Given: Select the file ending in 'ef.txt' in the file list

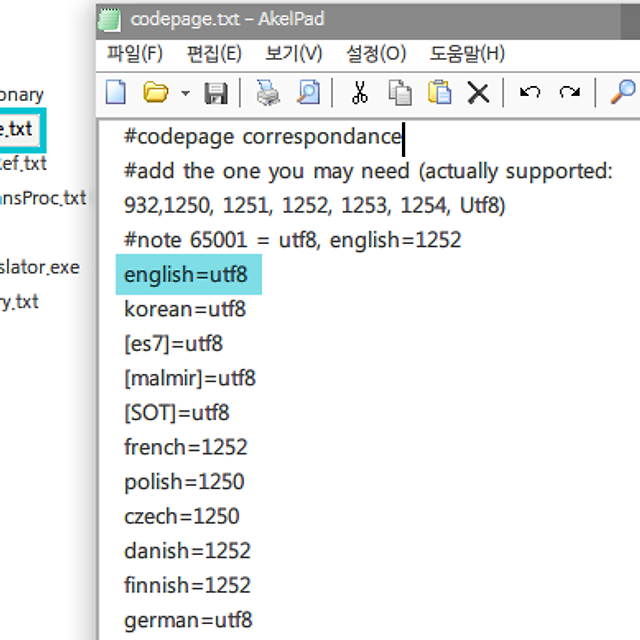Looking at the screenshot, I should click(x=23, y=164).
